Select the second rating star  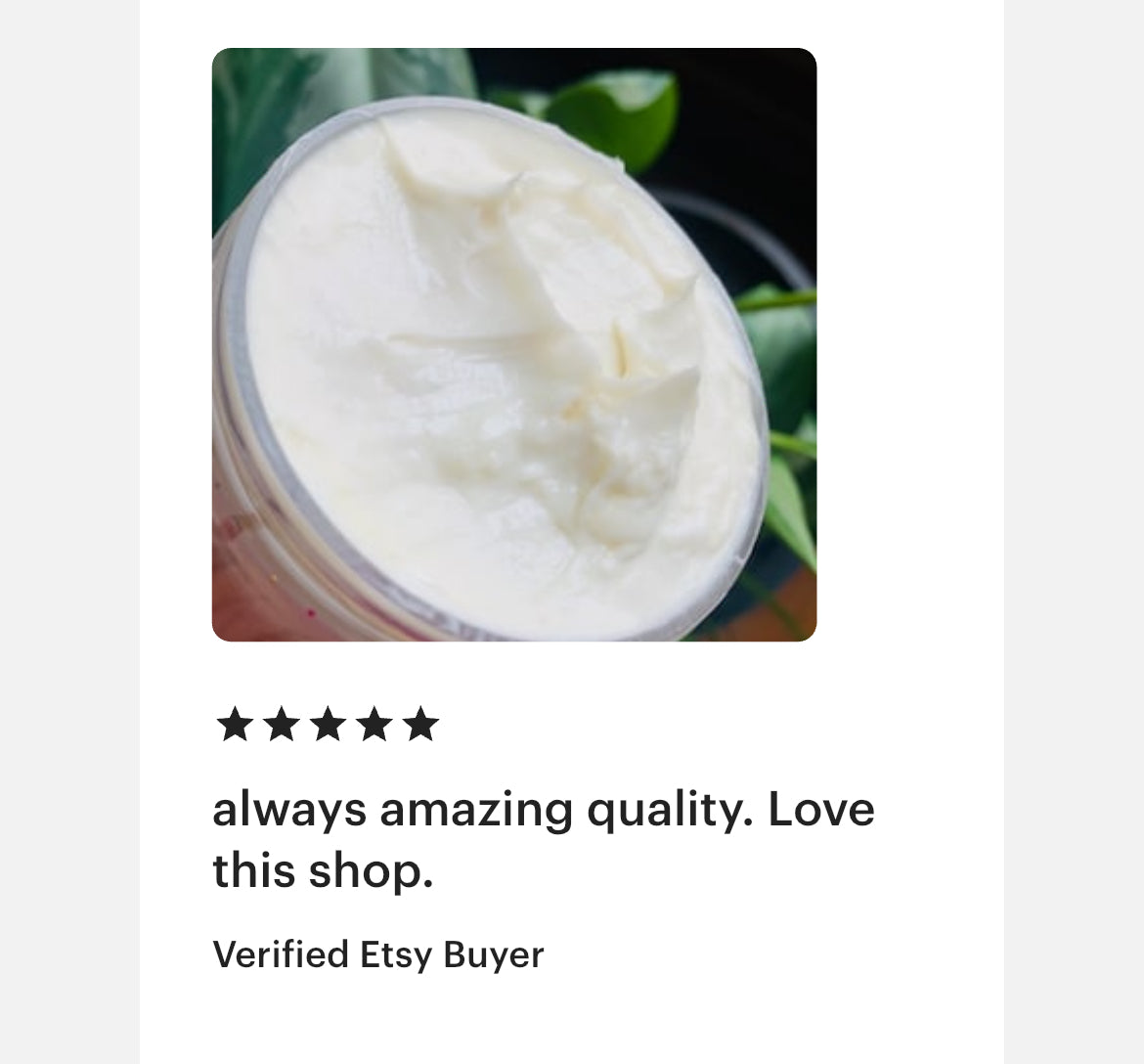(x=282, y=724)
